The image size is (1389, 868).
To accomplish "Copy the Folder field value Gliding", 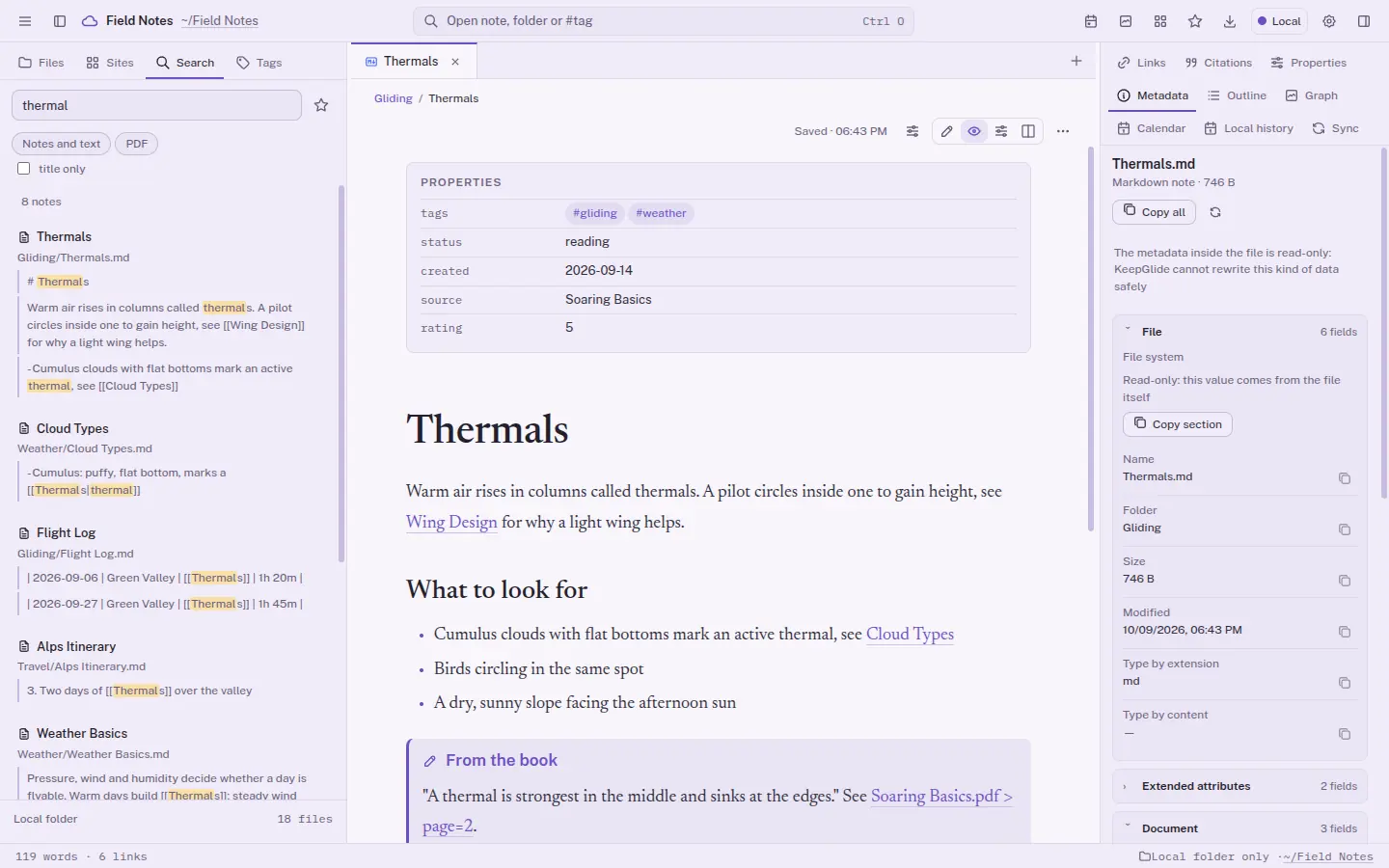I will pyautogui.click(x=1345, y=529).
